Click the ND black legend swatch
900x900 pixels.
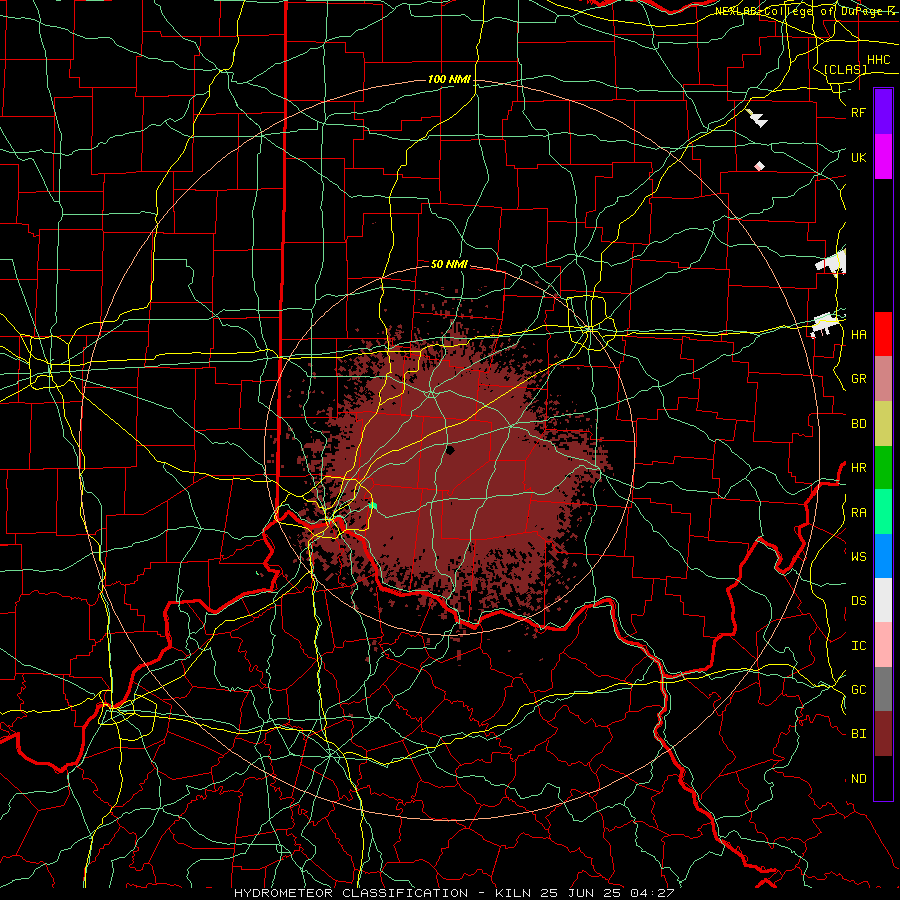click(883, 778)
